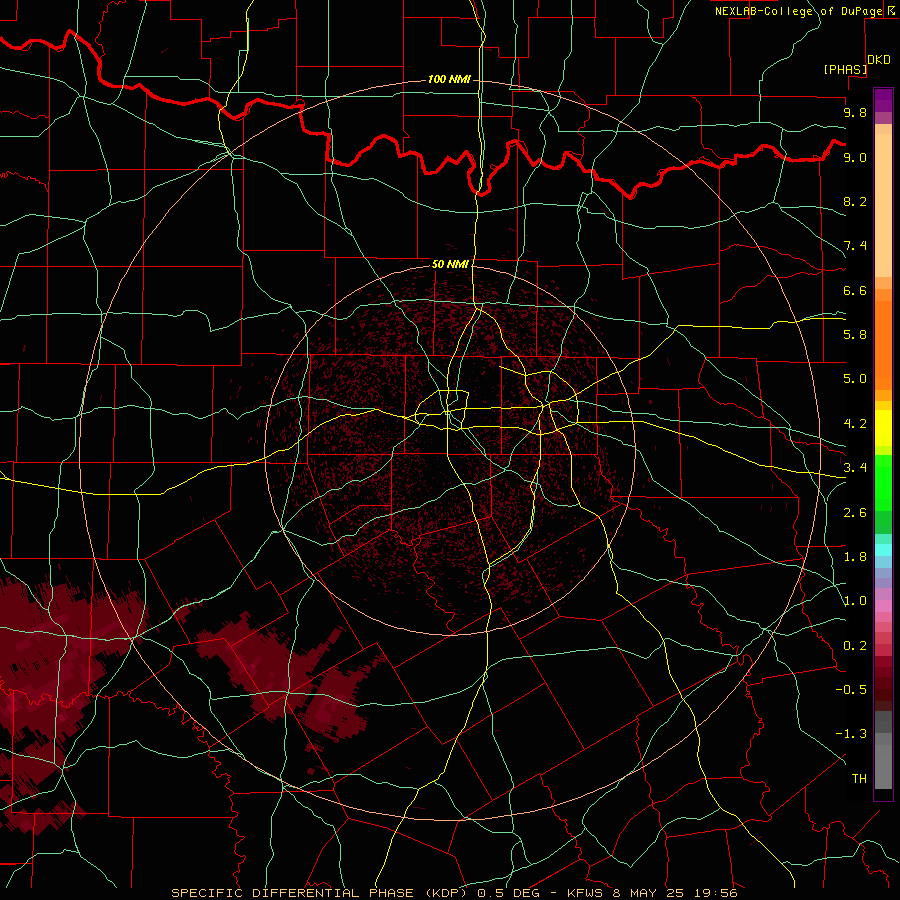The image size is (900, 900).
Task: Click the 2.6 scale value
Action: pos(855,513)
